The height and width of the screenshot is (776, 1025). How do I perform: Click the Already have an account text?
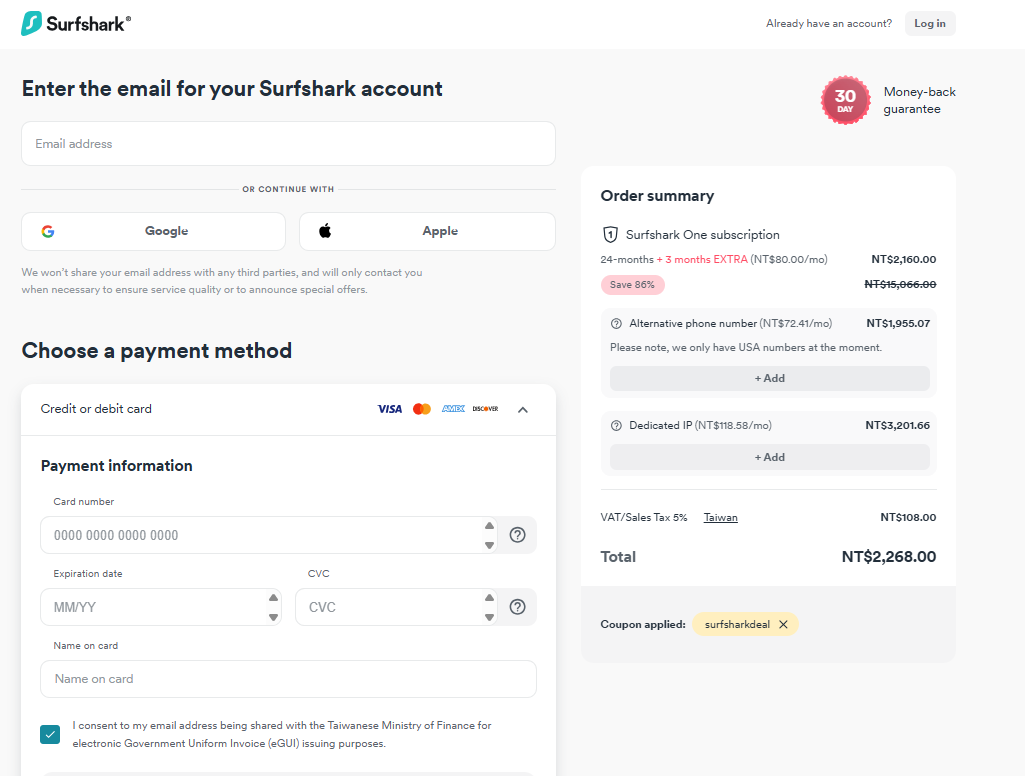click(x=829, y=24)
